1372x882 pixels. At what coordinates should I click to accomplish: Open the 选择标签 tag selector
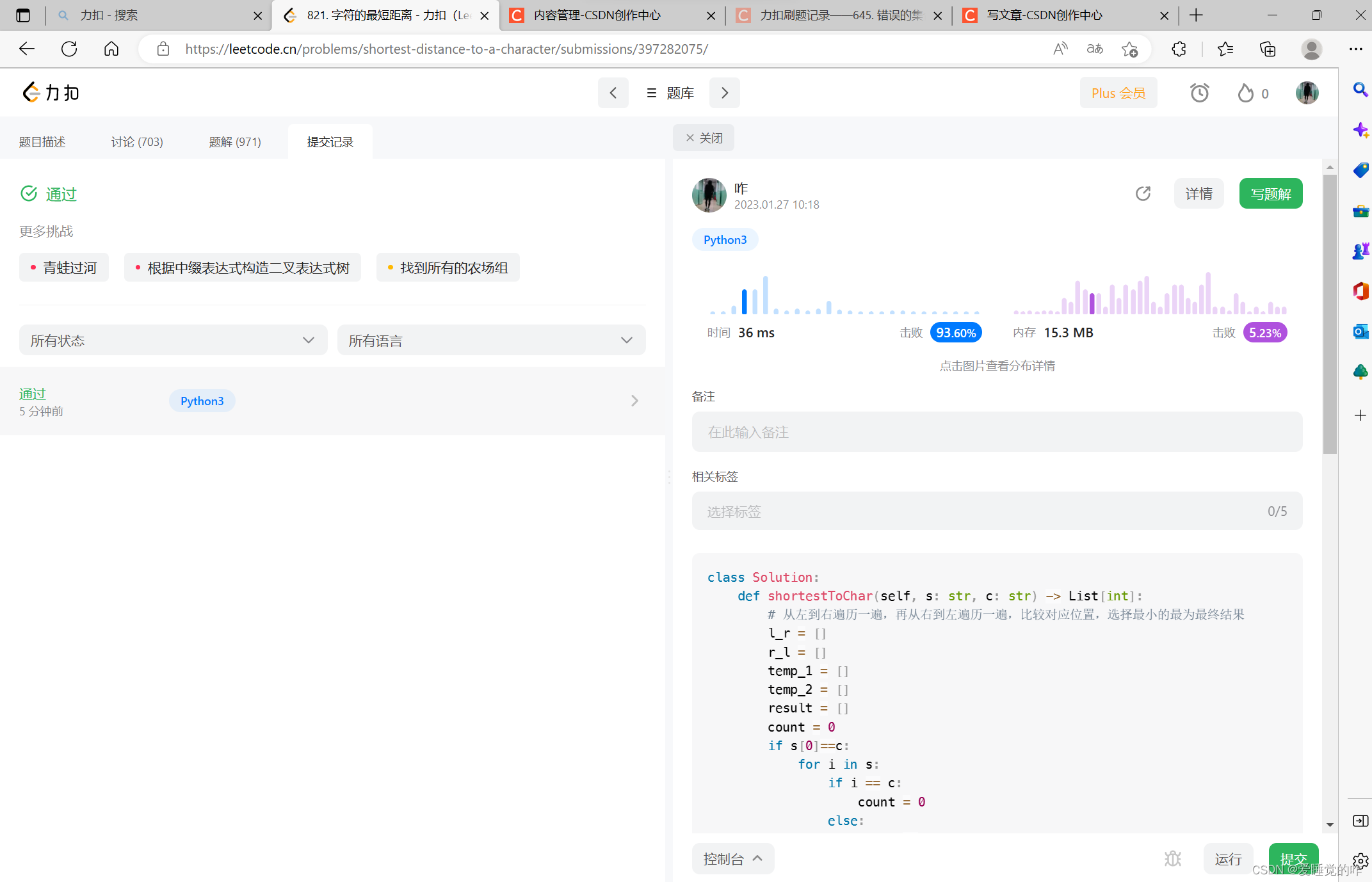click(997, 511)
